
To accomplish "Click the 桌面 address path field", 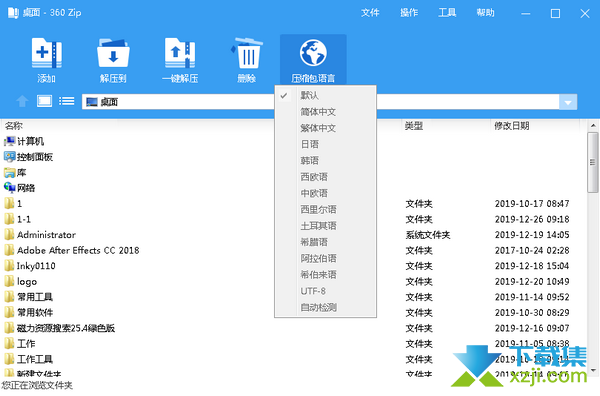I will 320,102.
